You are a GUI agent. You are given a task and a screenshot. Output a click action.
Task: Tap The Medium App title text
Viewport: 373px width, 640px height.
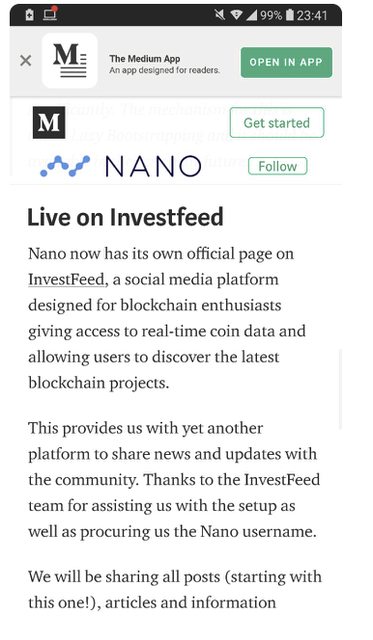click(144, 59)
